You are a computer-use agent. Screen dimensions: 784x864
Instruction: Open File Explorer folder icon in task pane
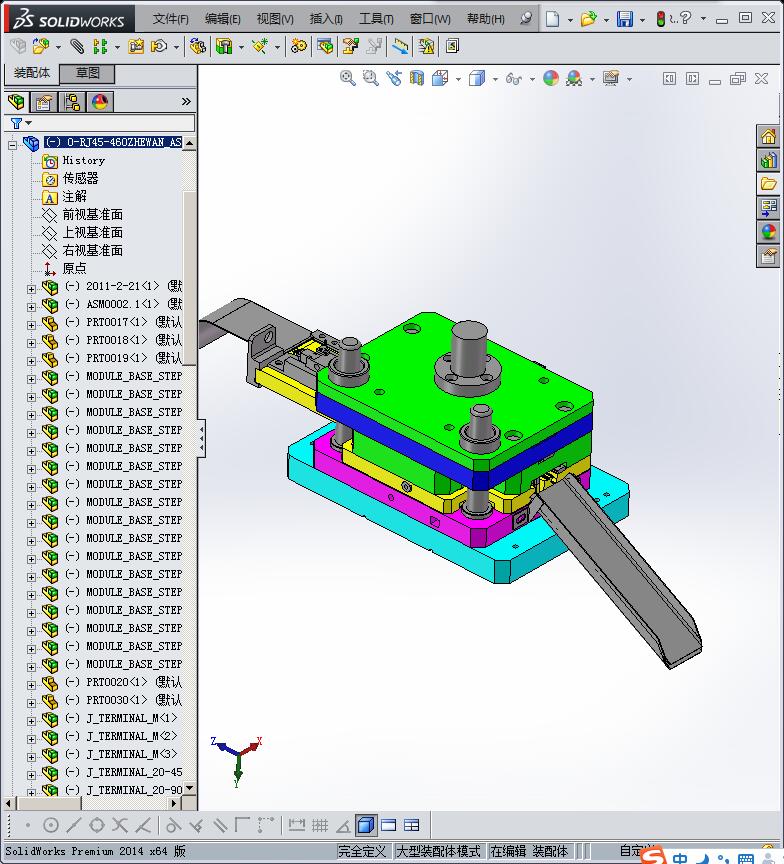tap(768, 184)
